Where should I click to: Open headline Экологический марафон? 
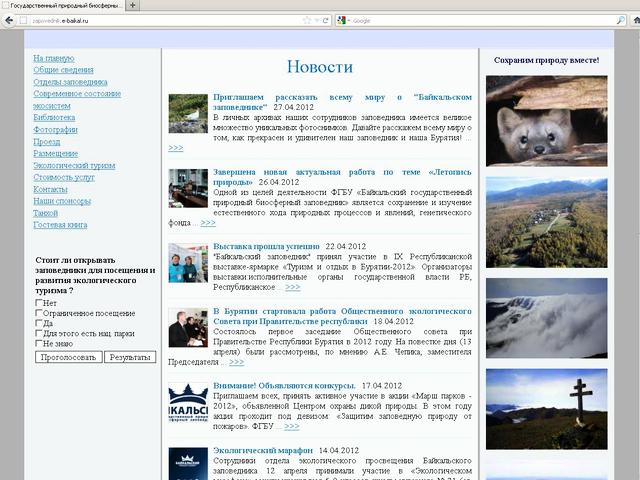[x=263, y=450]
